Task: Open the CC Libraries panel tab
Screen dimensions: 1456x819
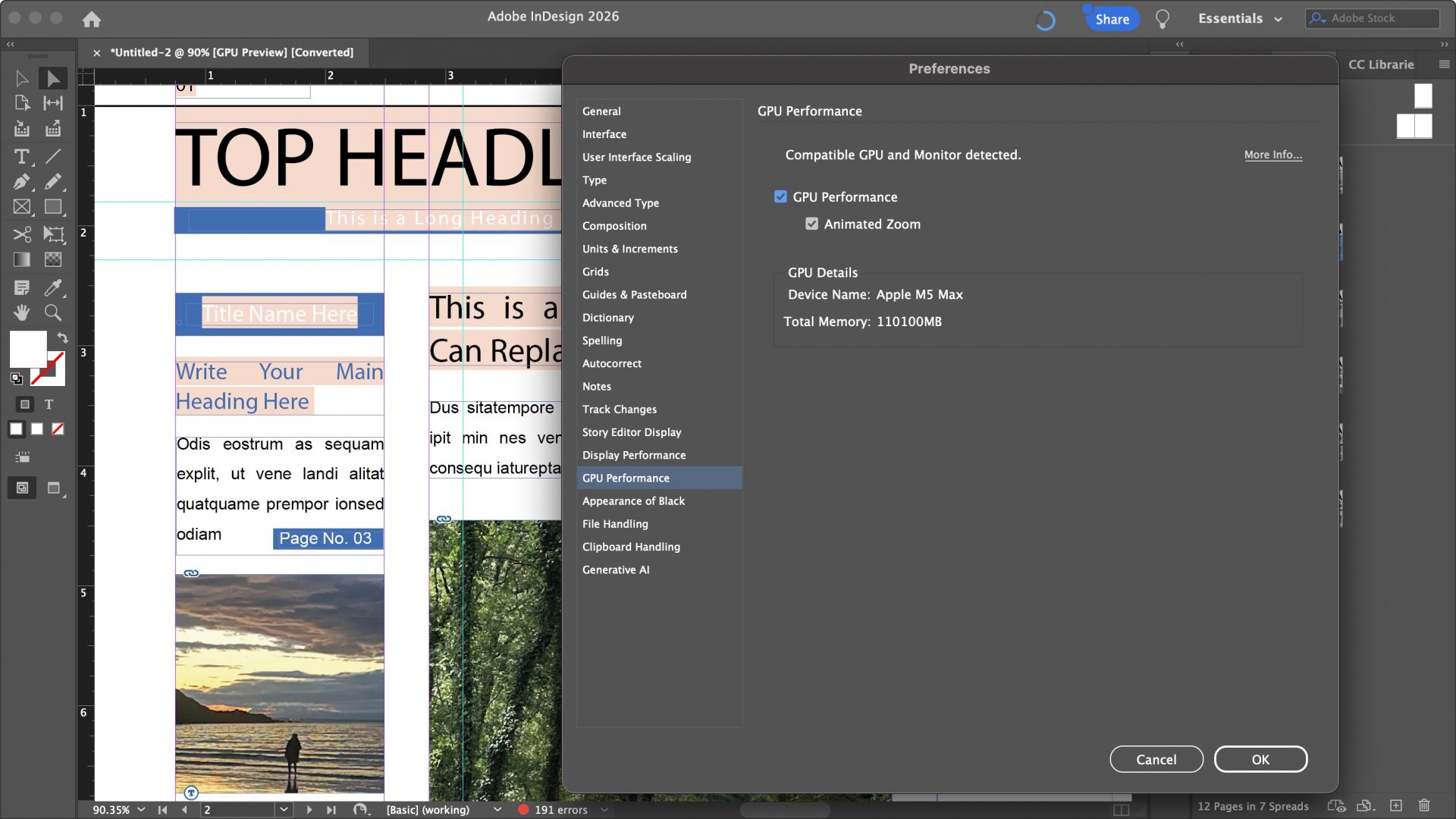Action: pyautogui.click(x=1380, y=64)
